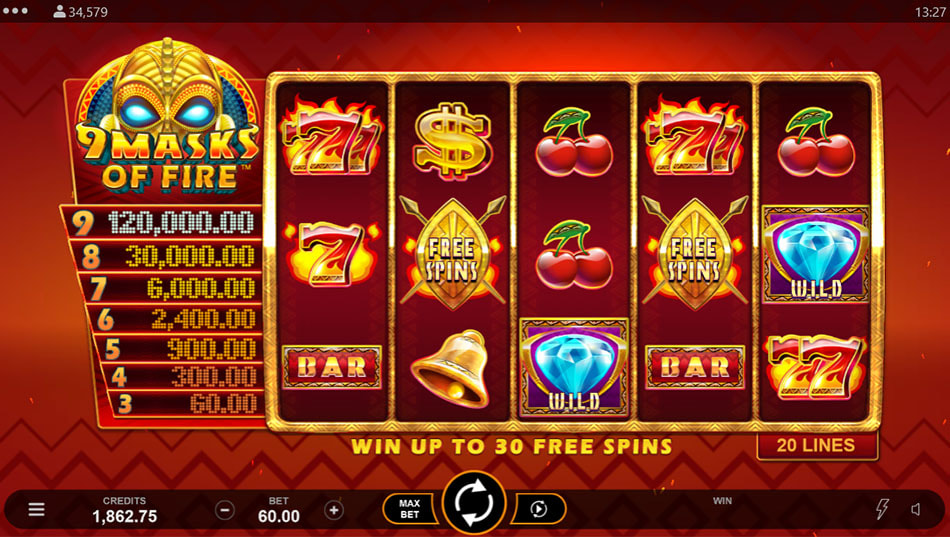
Task: Click the Free Spins shield on second reel
Action: pos(453,252)
